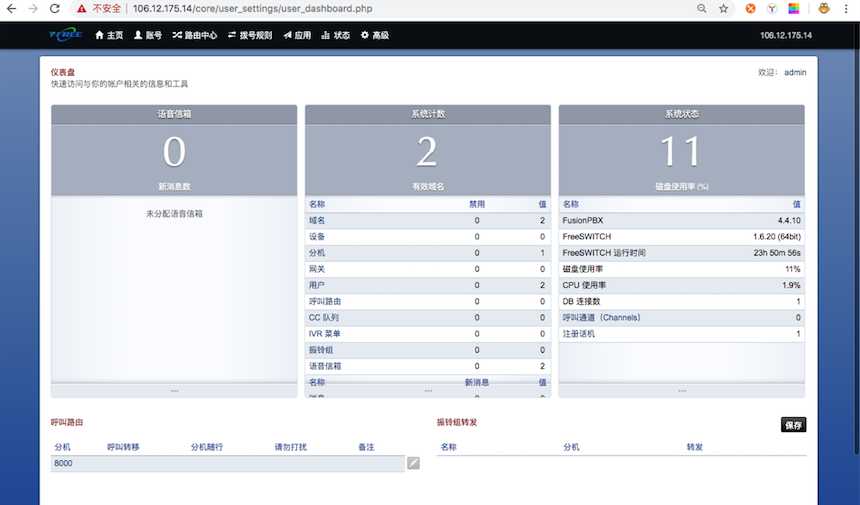Click the 分机 row in system counts

428,253
